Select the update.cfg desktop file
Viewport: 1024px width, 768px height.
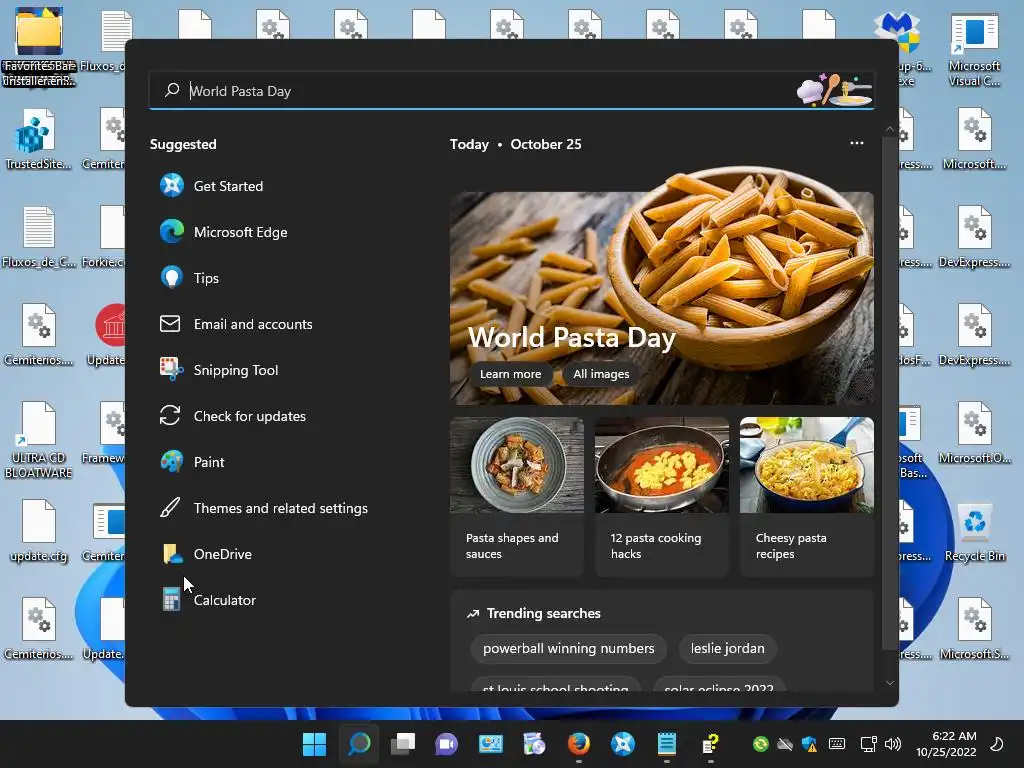click(x=39, y=531)
